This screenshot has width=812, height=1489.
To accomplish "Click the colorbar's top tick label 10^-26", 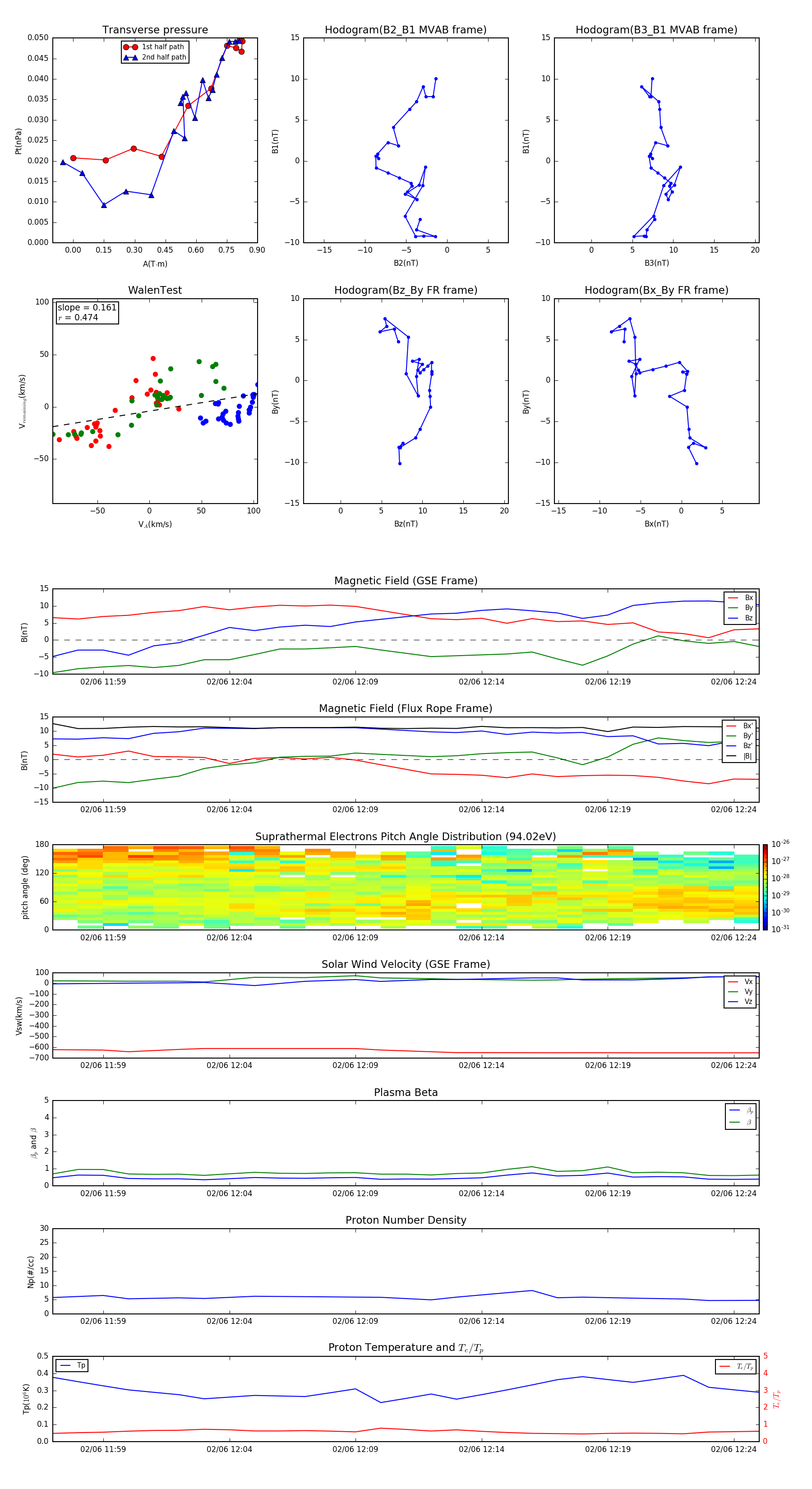I will click(780, 844).
